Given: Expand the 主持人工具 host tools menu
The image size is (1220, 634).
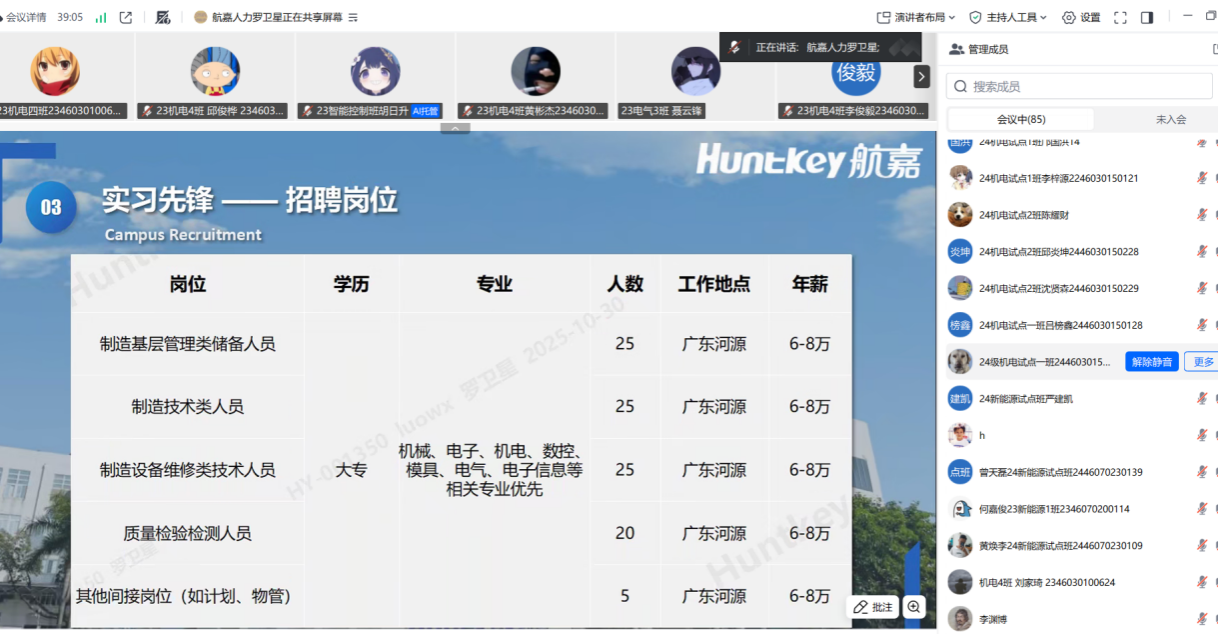Looking at the screenshot, I should pyautogui.click(x=1008, y=17).
